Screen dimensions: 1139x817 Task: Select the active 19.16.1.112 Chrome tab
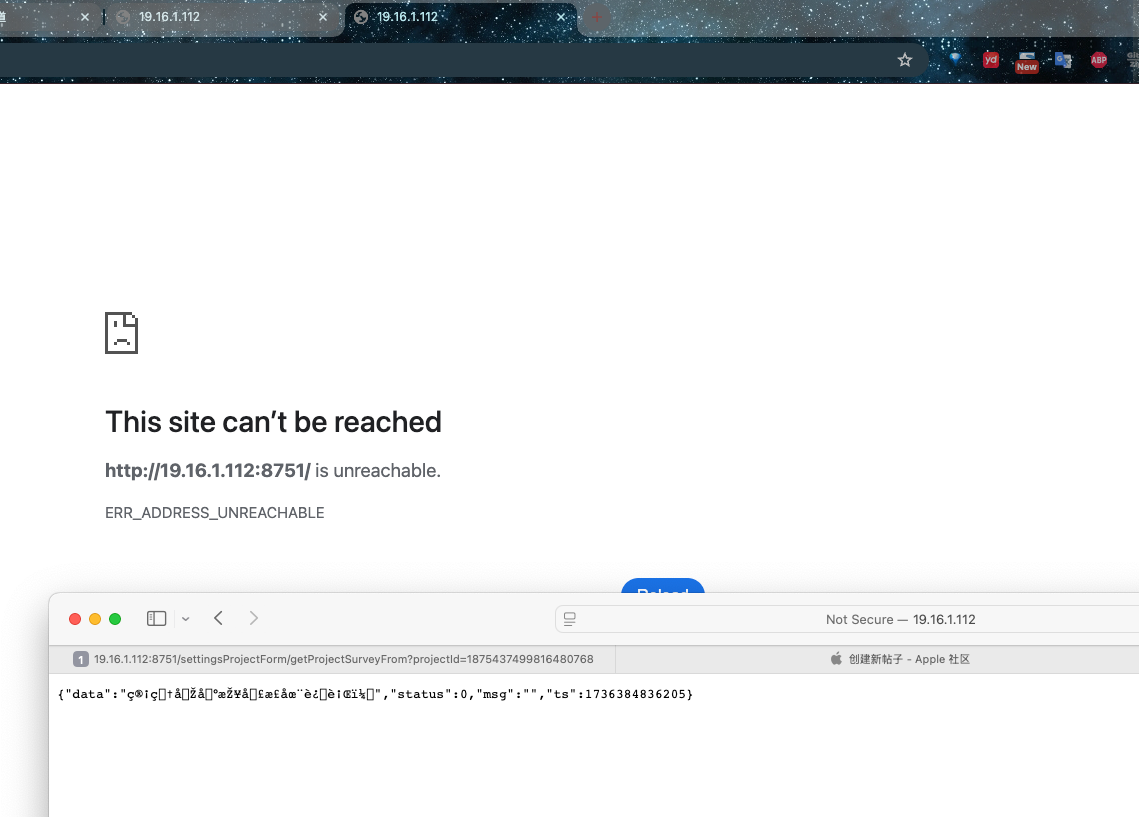click(x=461, y=17)
